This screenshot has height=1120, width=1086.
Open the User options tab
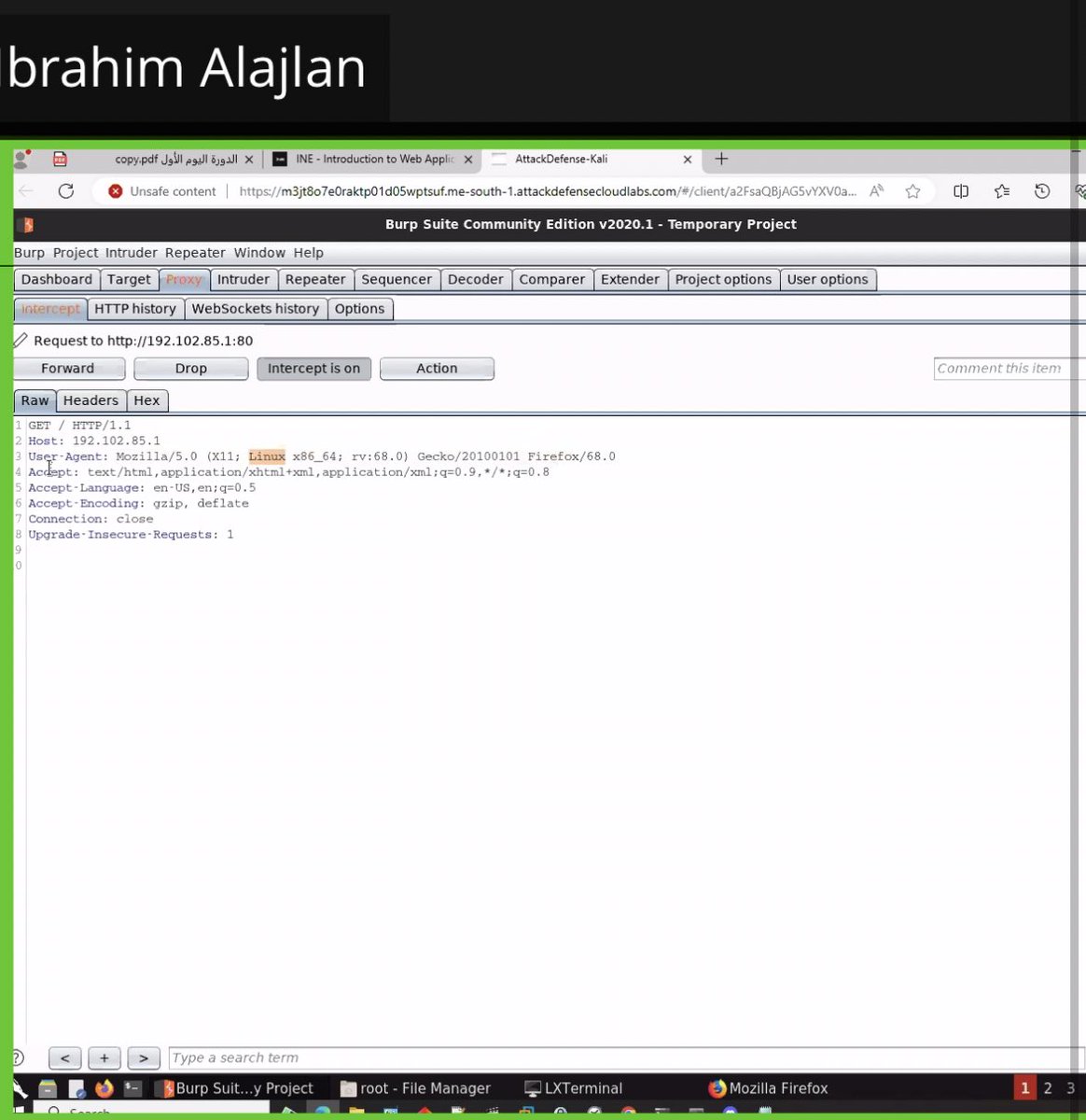pos(828,280)
